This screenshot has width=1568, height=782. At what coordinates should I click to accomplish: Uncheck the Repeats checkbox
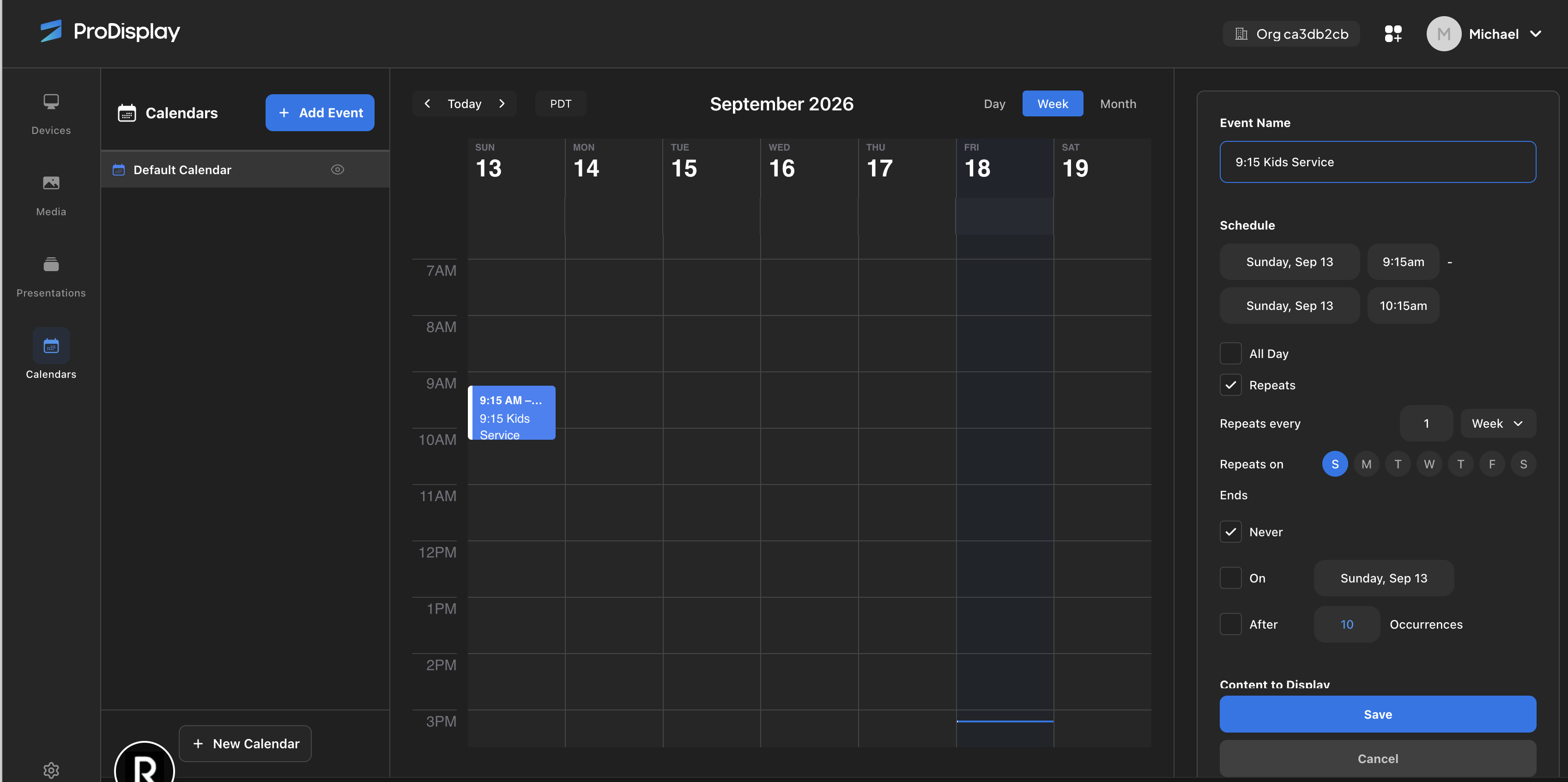point(1230,385)
